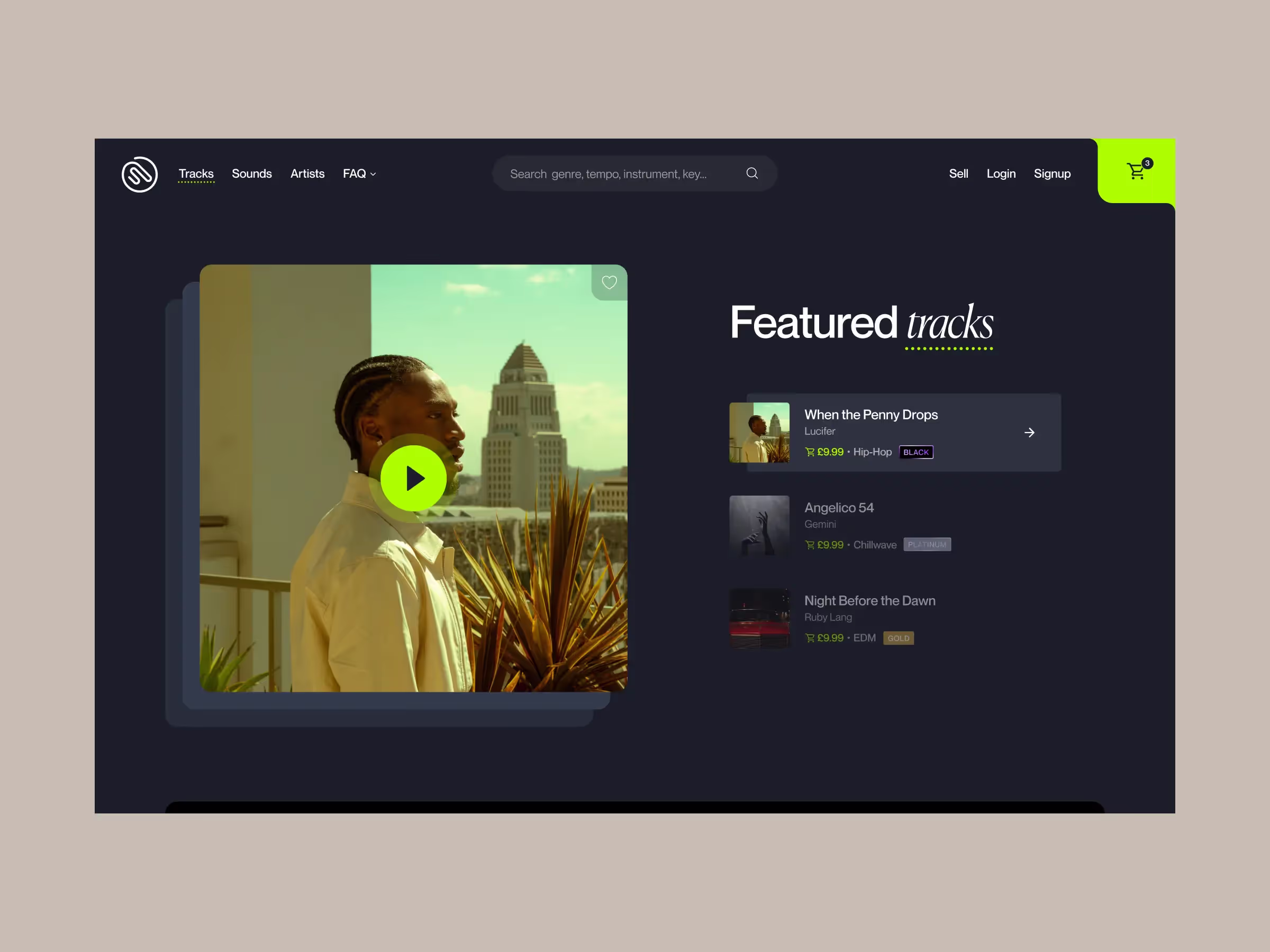Select the Angelico 54 thumbnail
Screen dimensions: 1270x952
[x=759, y=526]
